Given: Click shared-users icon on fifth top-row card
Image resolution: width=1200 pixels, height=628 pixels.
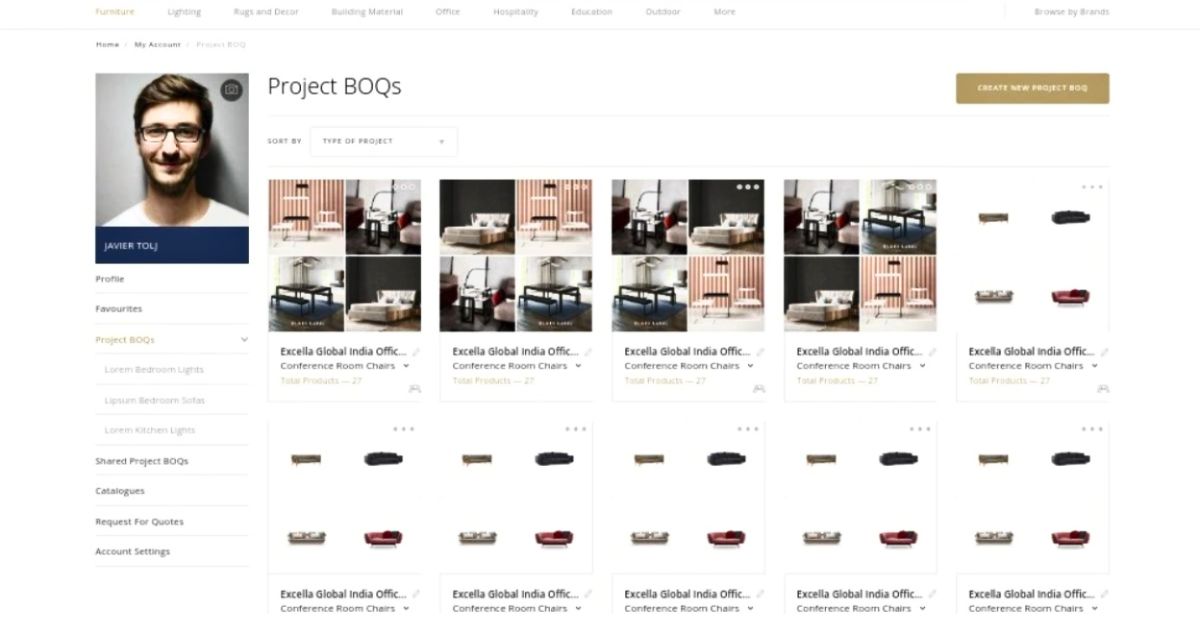Looking at the screenshot, I should pos(1103,388).
